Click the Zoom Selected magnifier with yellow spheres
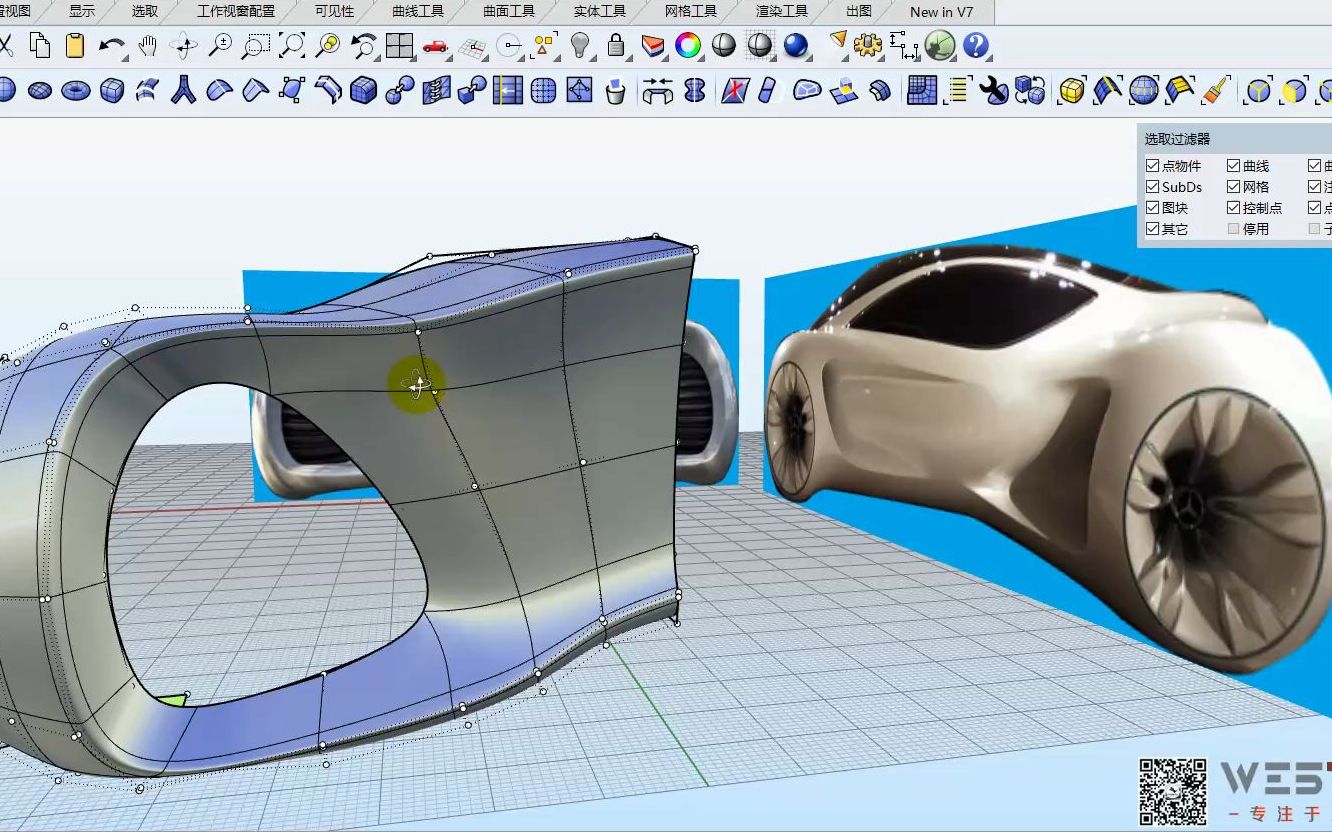This screenshot has height=832, width=1332. [328, 46]
